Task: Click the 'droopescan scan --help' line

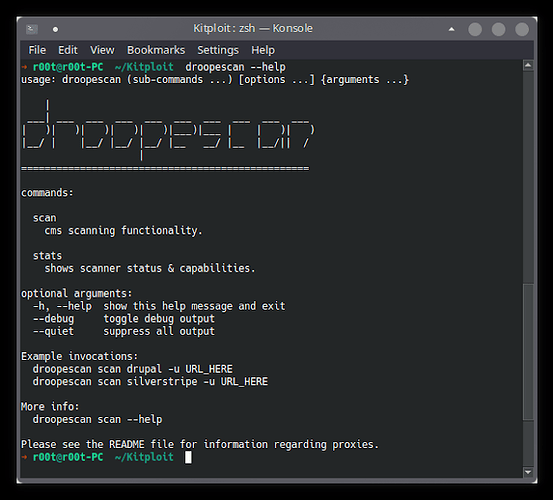Action: tap(97, 419)
